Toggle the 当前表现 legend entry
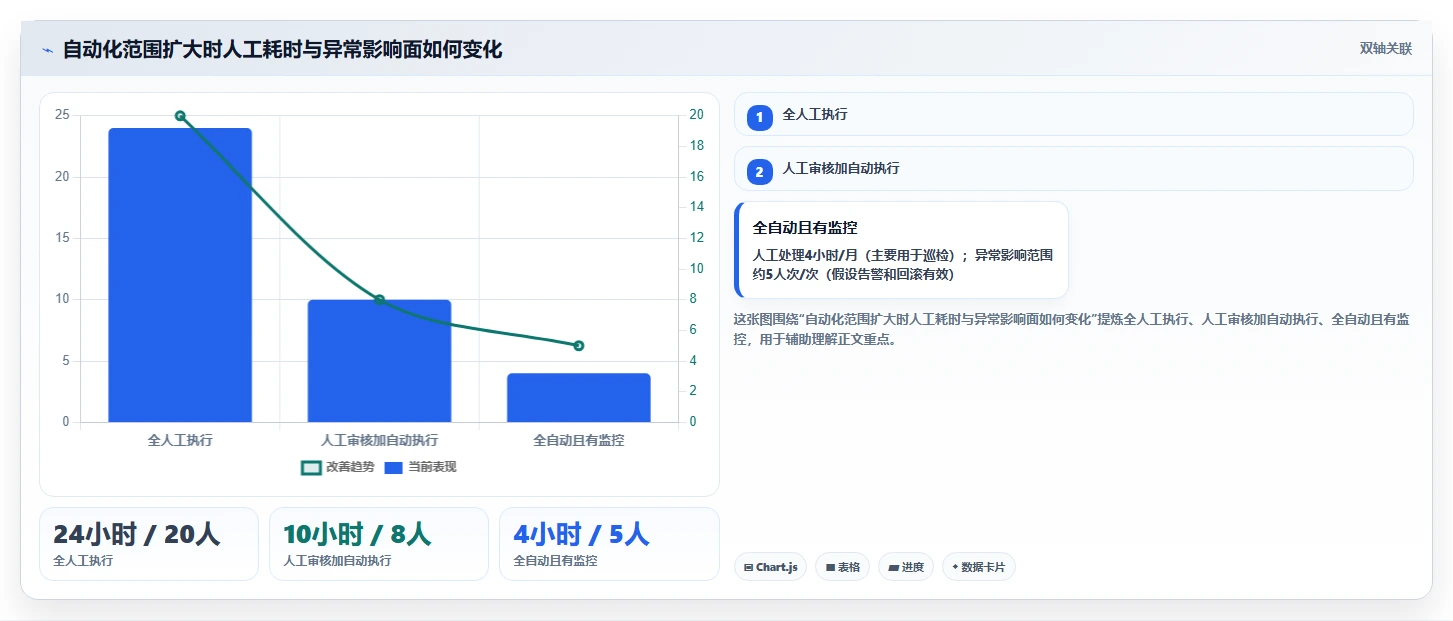Viewport: 1453px width, 621px height. [421, 467]
